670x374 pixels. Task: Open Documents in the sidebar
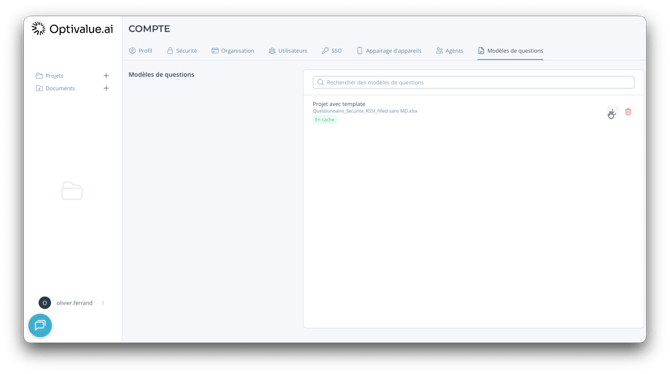click(55, 88)
